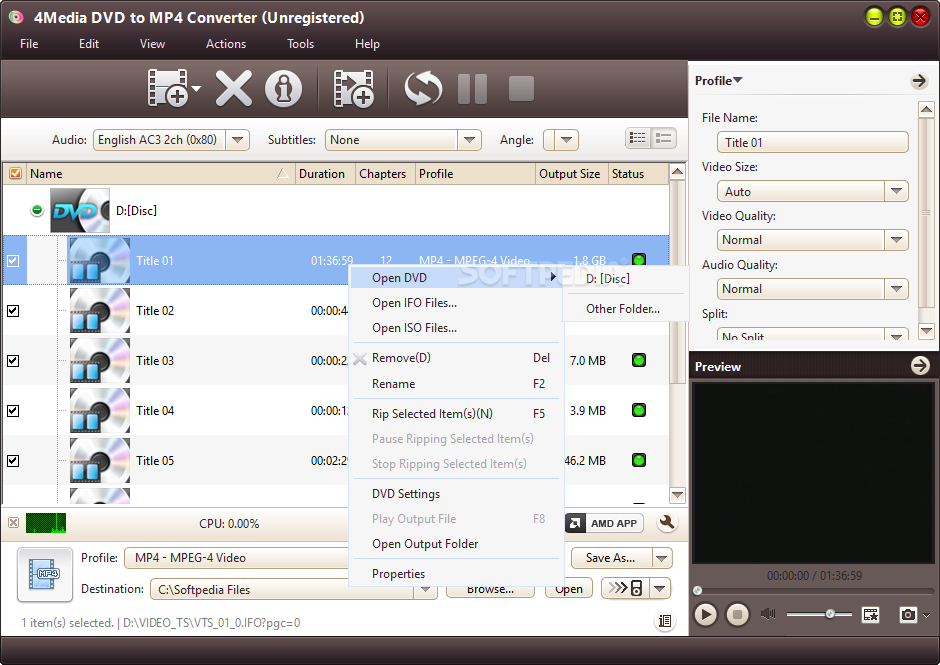Open the Save As dropdown arrow

[x=661, y=558]
